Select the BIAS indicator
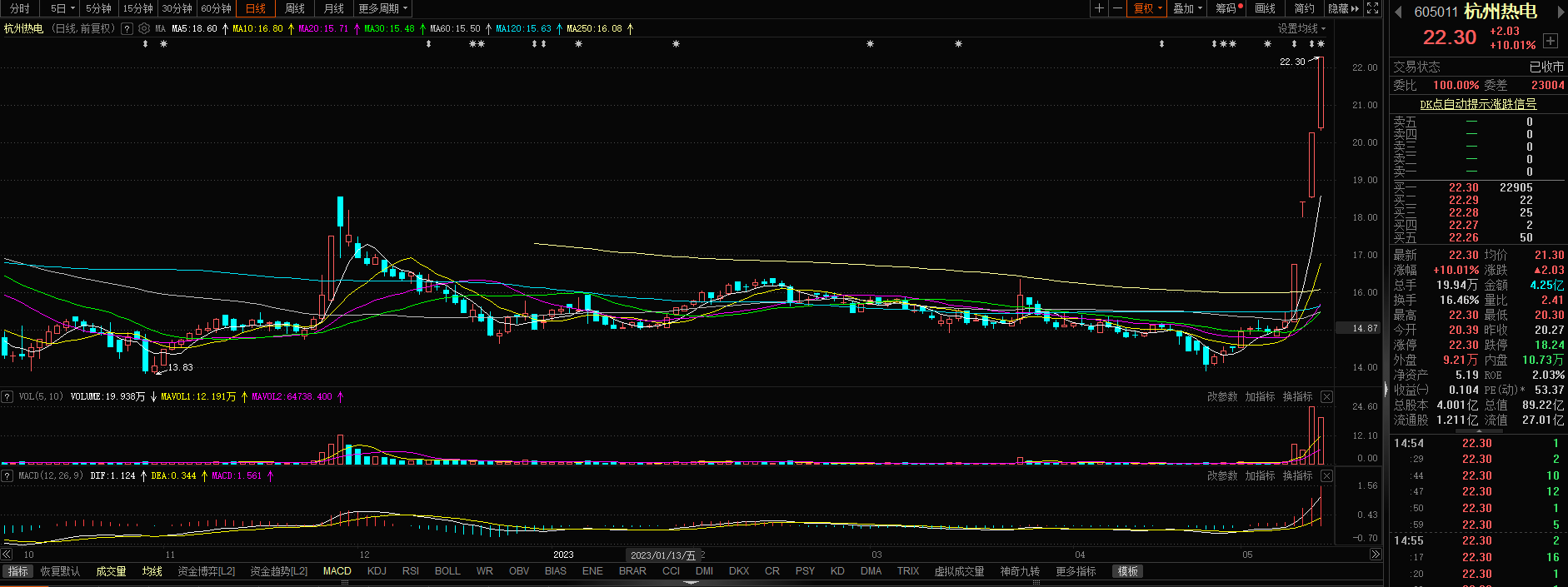Viewport: 1568px width, 587px height. (555, 571)
